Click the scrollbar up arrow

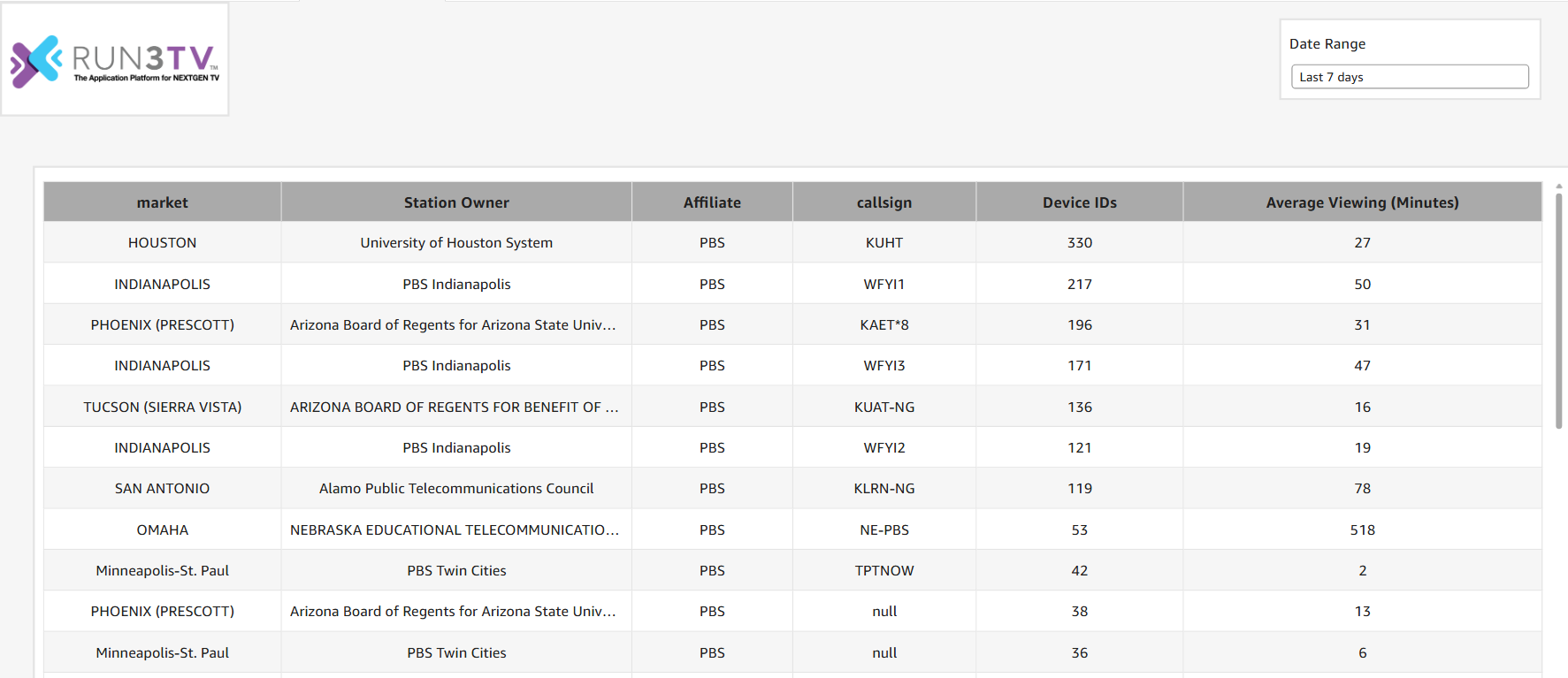1558,187
